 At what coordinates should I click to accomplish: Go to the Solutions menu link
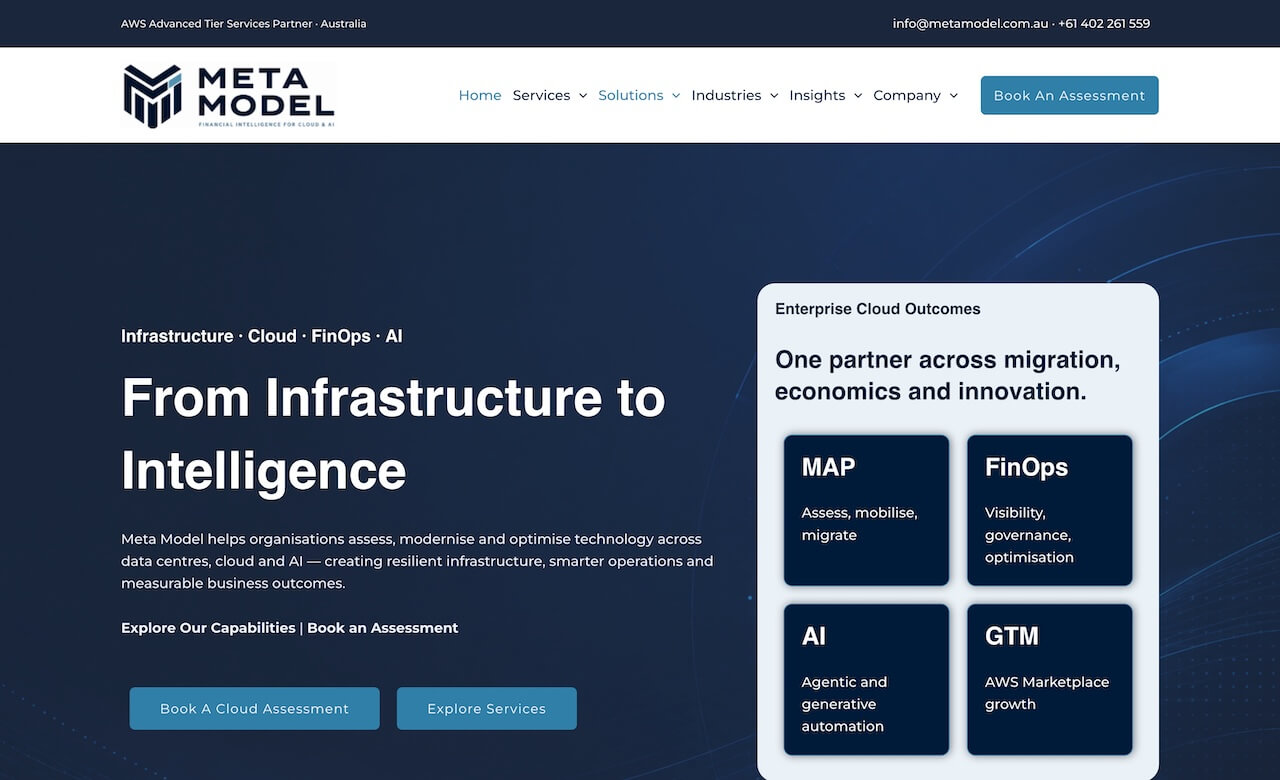tap(631, 95)
